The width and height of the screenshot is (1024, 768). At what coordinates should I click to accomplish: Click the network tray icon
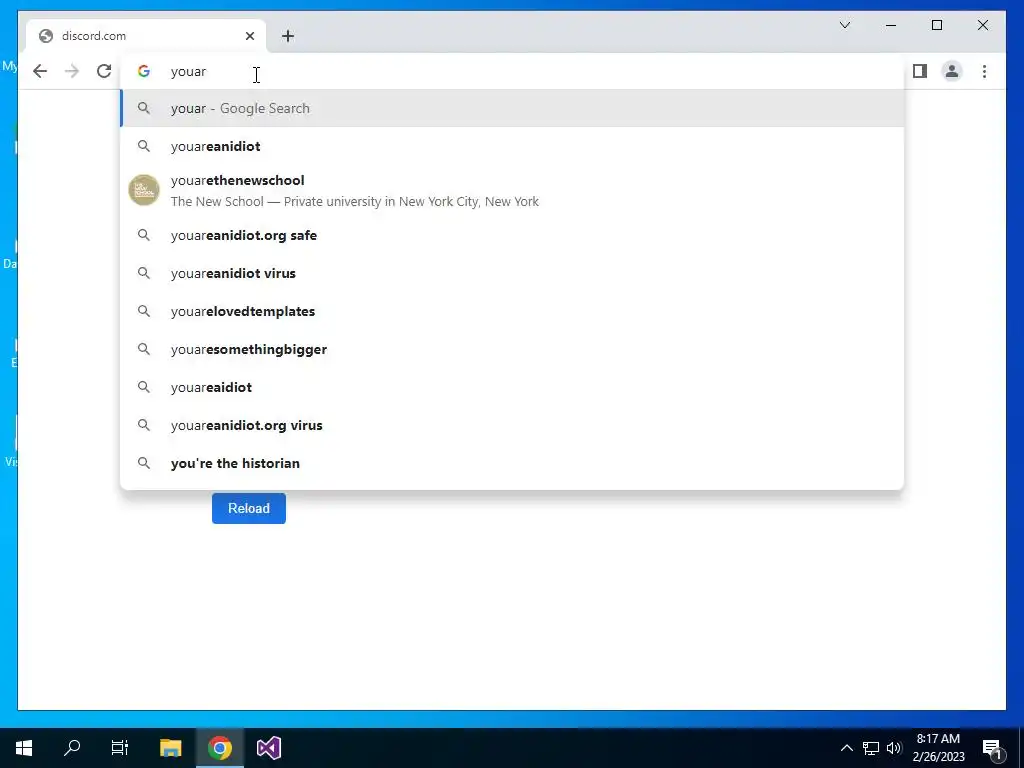pyautogui.click(x=871, y=748)
